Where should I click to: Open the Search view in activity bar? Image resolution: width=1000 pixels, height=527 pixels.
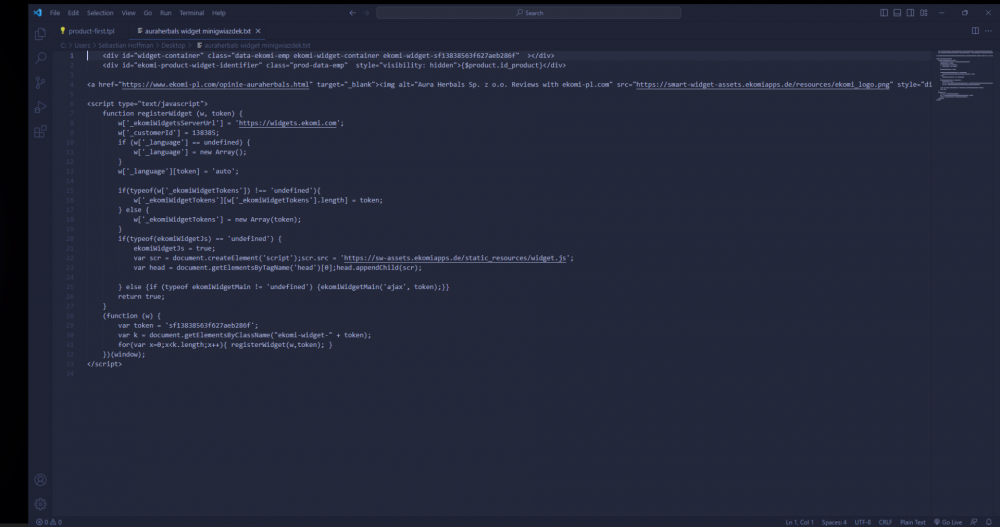click(x=40, y=58)
